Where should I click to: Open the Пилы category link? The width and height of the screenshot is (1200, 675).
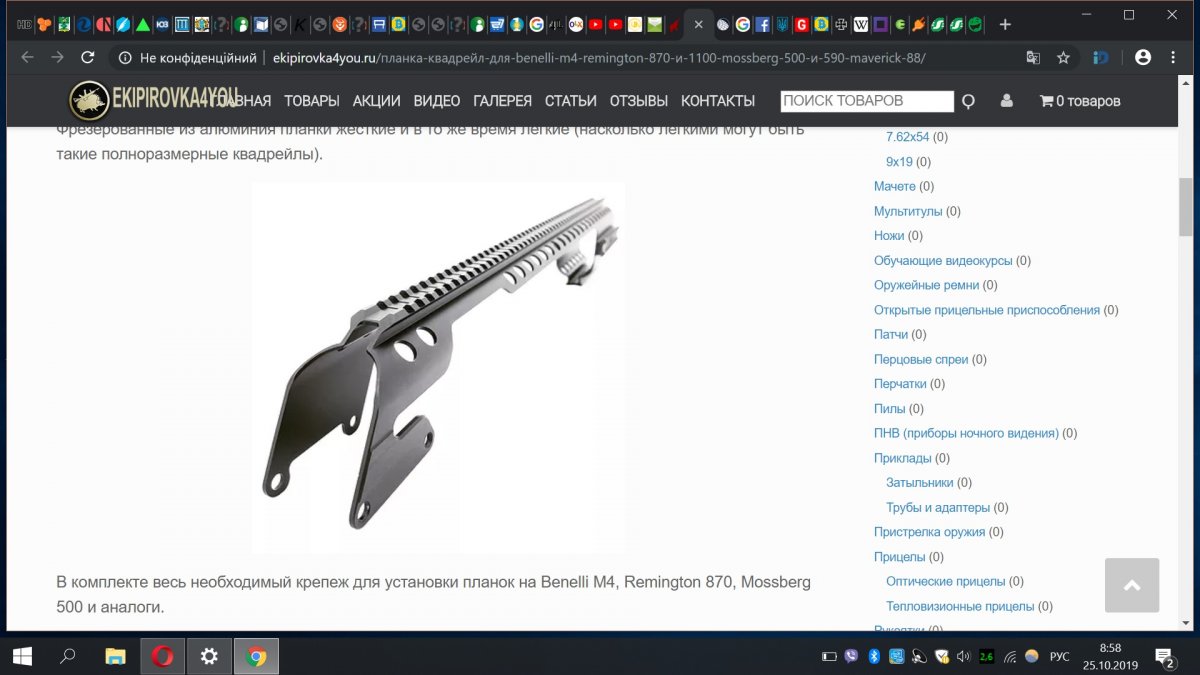tap(890, 409)
